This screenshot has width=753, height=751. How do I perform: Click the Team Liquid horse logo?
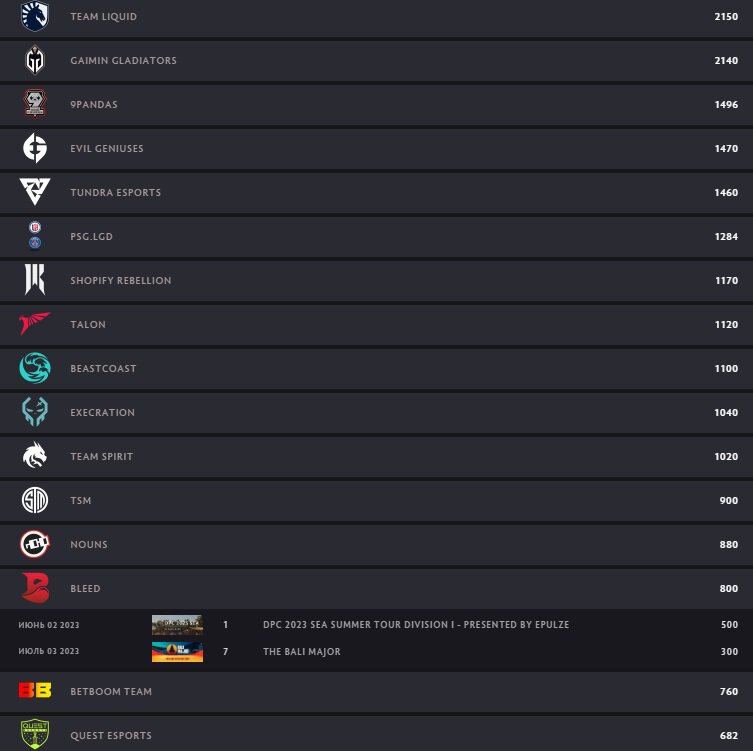click(x=35, y=16)
